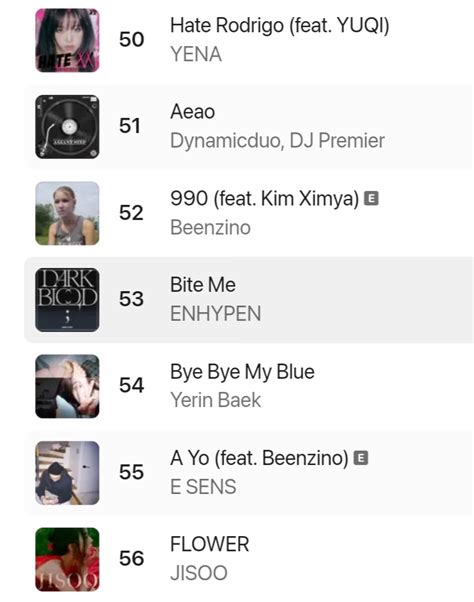Open the ENHYPEN artist page
The height and width of the screenshot is (602, 474).
coord(216,314)
